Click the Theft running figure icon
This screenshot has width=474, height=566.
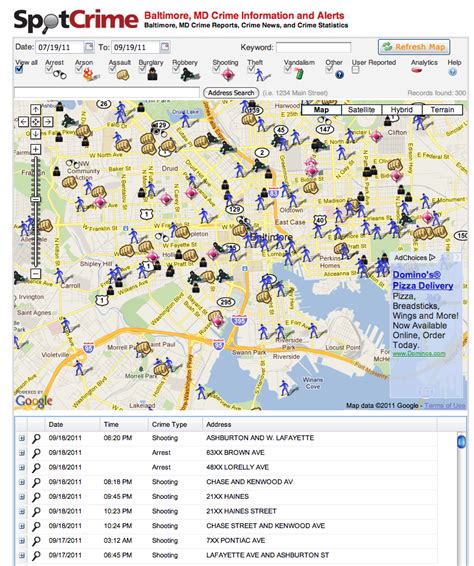pos(261,75)
